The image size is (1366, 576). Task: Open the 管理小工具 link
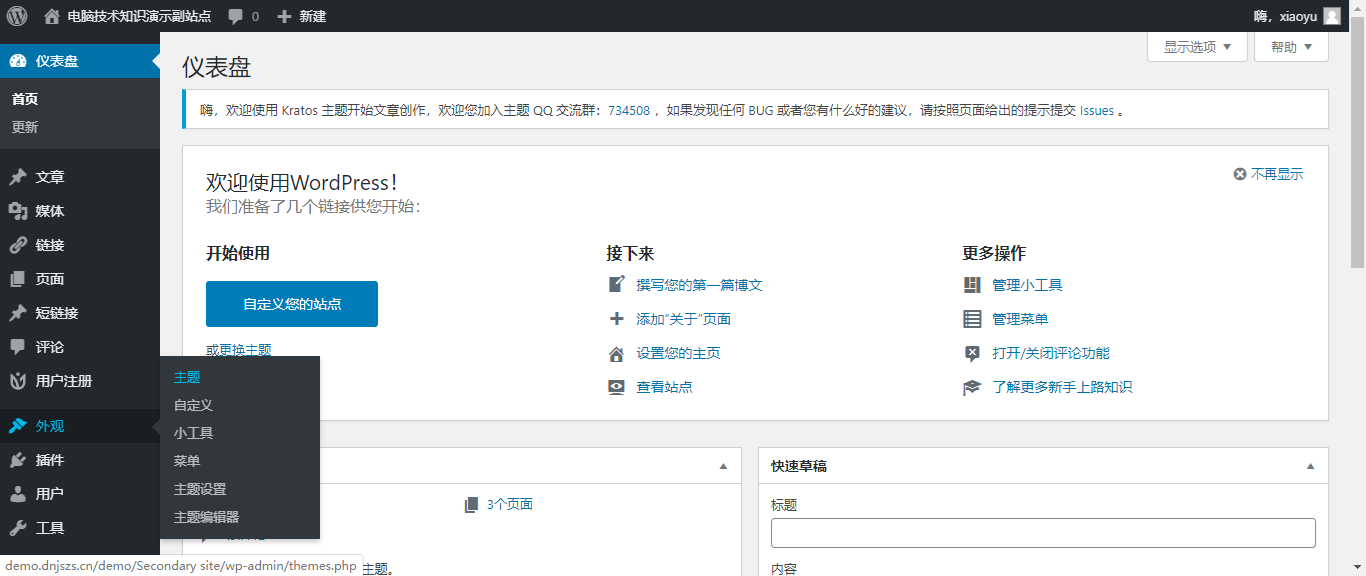pos(1027,285)
